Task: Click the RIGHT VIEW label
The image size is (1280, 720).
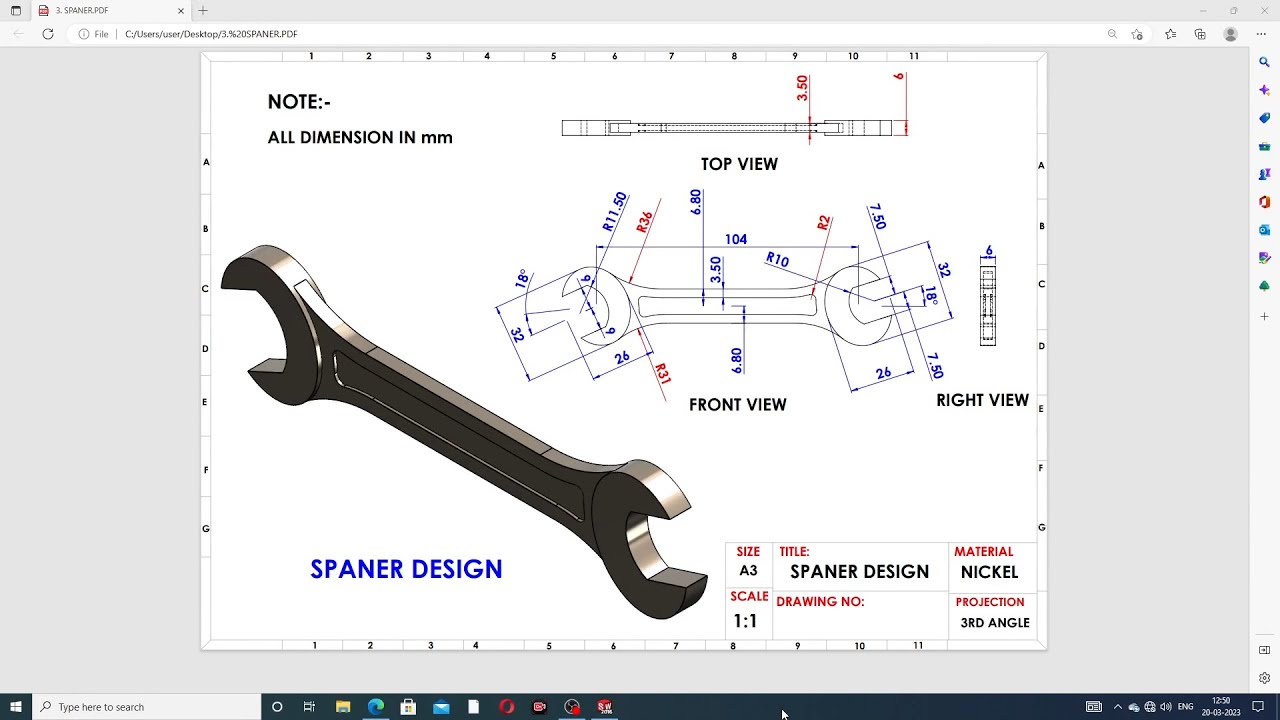Action: pyautogui.click(x=982, y=400)
